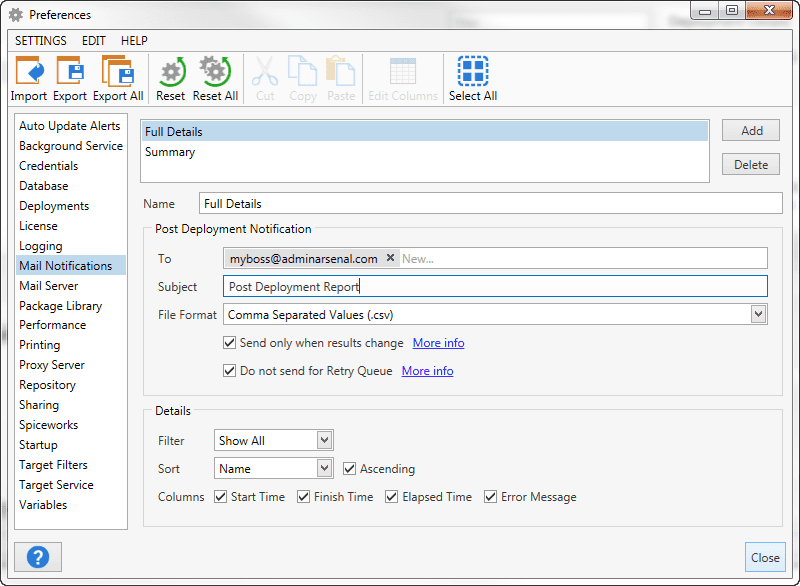Open the HELP menu
Image resolution: width=800 pixels, height=586 pixels.
134,41
